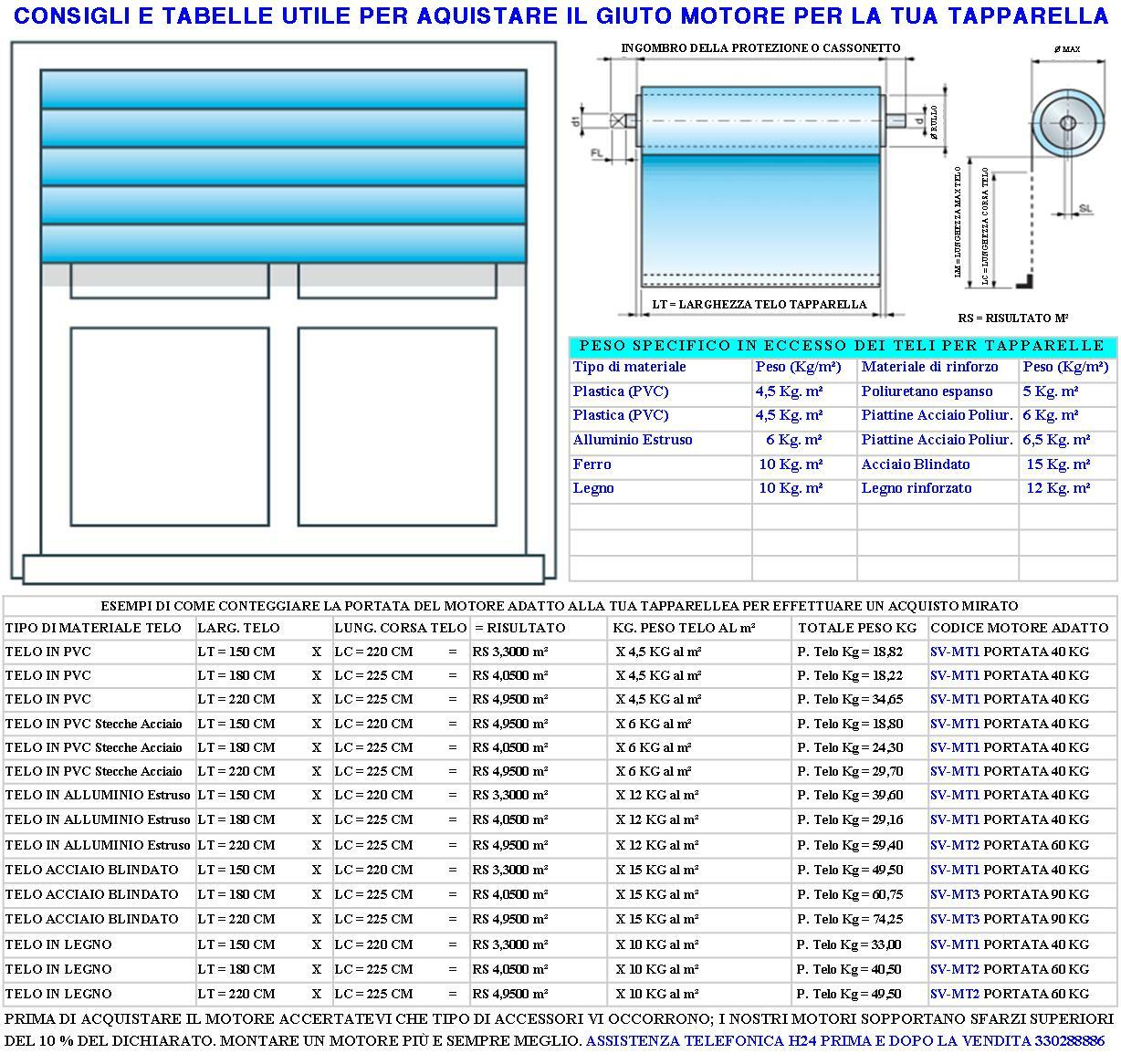
Task: Select the SL dimension arrow on roller drawing
Action: tap(1077, 210)
